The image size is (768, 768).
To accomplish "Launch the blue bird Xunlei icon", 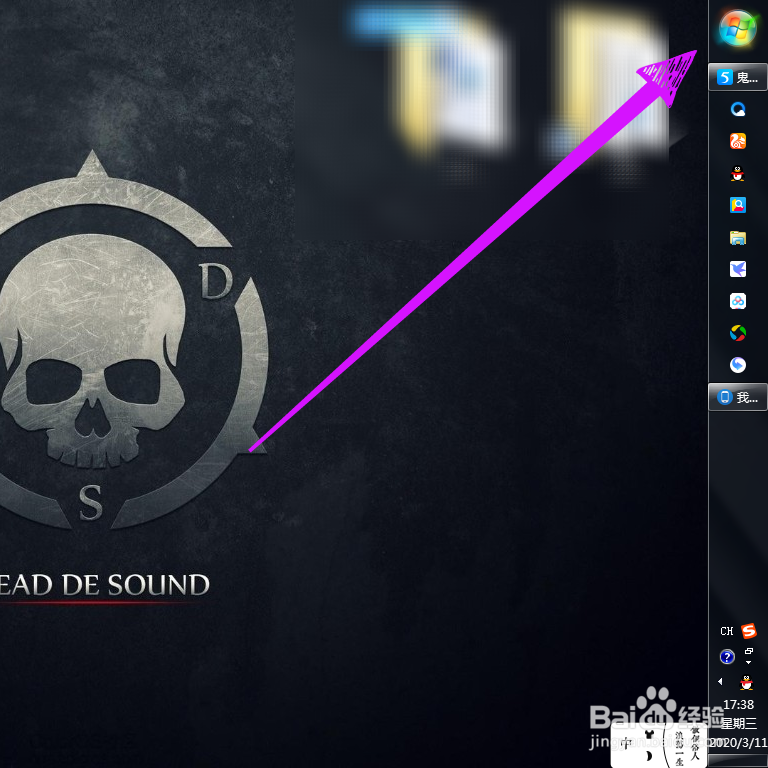I will (x=738, y=269).
